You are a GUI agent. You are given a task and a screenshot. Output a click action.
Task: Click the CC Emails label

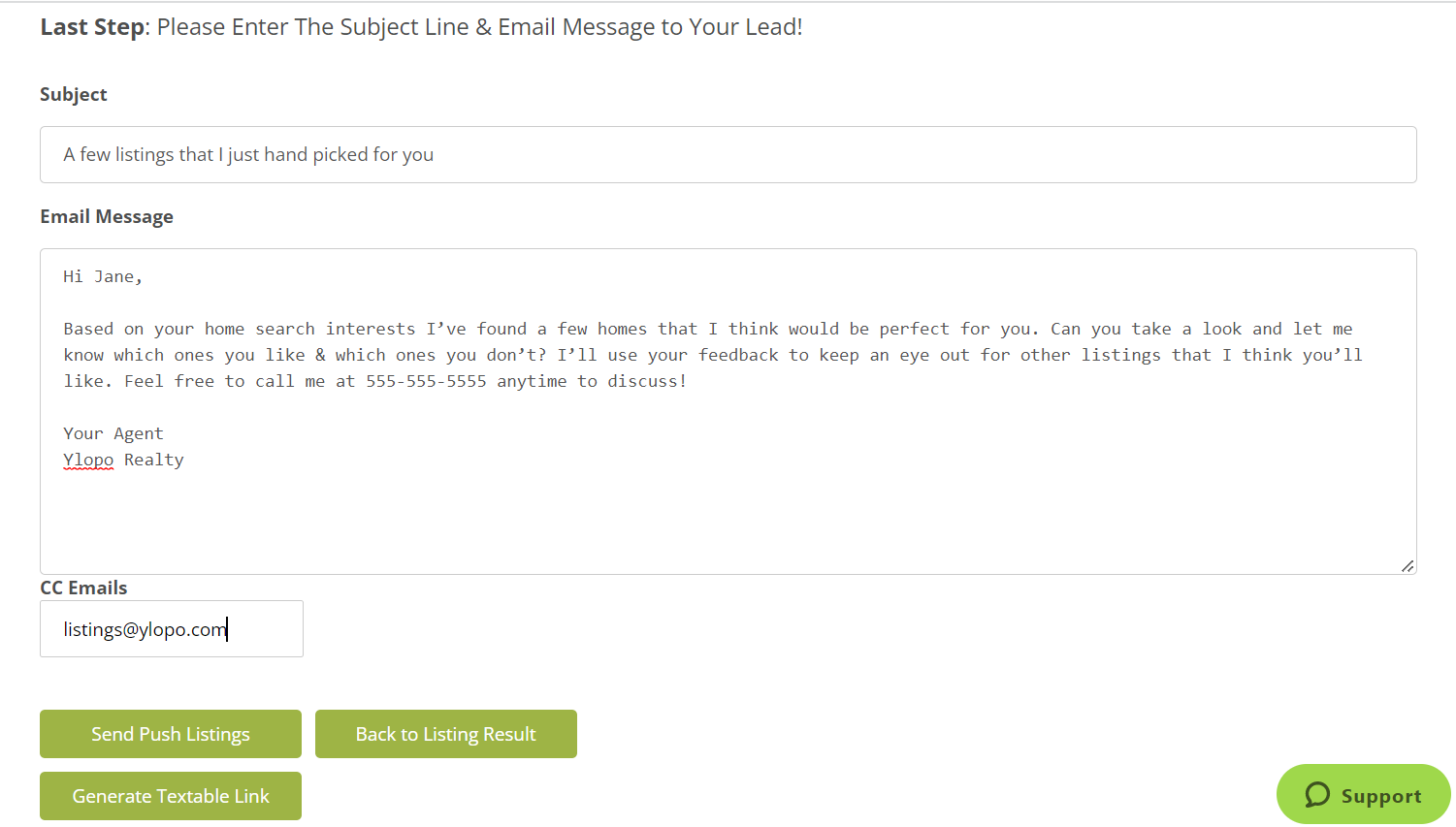click(x=83, y=588)
